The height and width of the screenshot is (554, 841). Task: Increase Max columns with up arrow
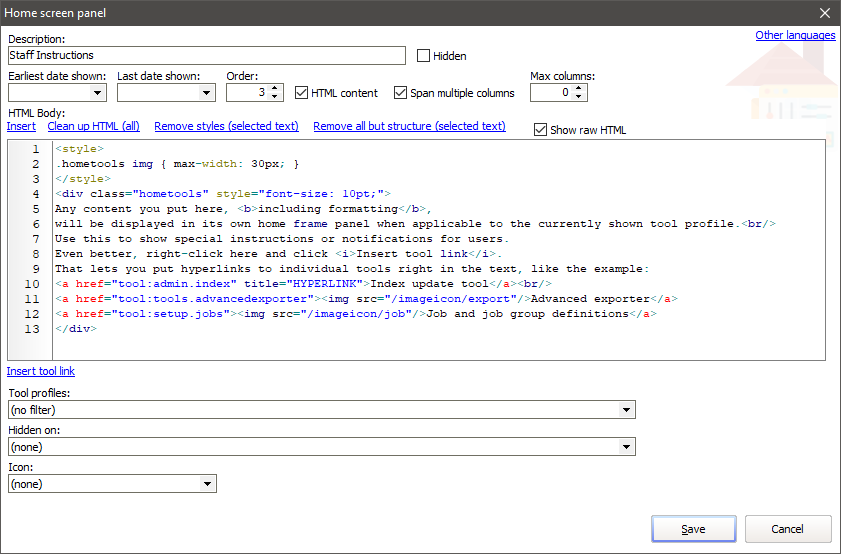[578, 88]
